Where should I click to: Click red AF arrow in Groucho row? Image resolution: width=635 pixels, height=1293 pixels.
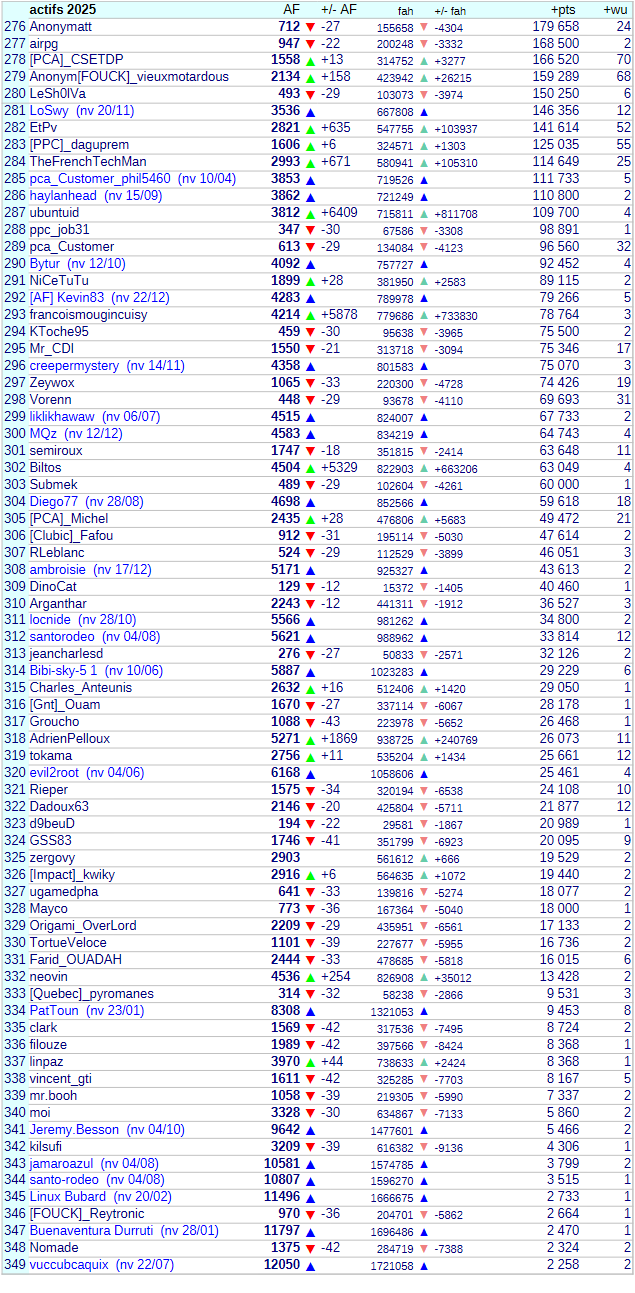pyautogui.click(x=310, y=722)
